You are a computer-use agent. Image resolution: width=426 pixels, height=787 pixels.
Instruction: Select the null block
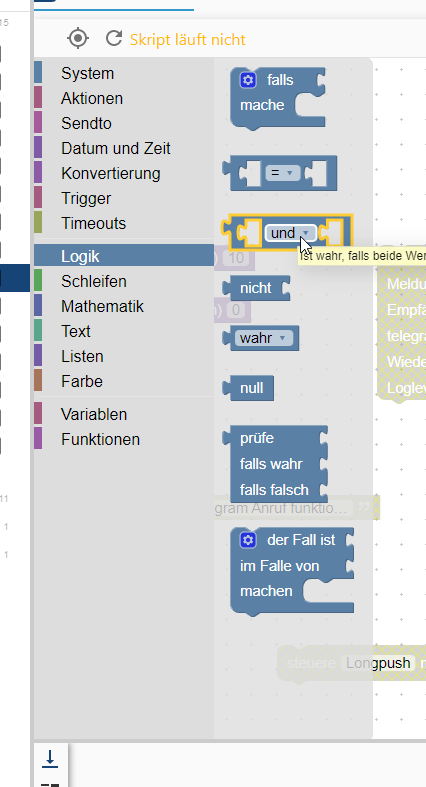248,388
